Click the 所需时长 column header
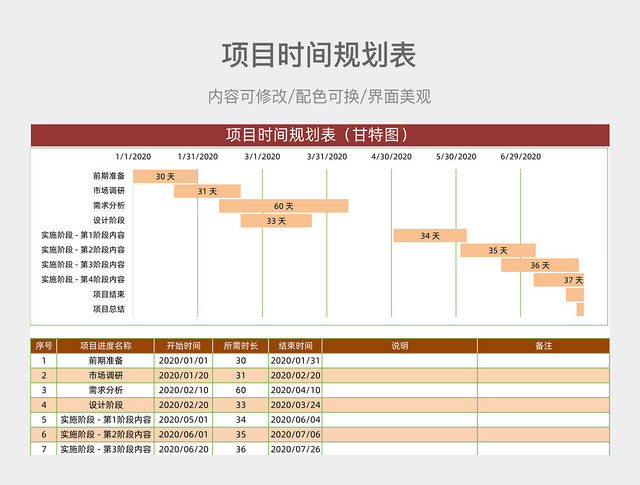Viewport: 640px width, 485px height. [x=240, y=346]
